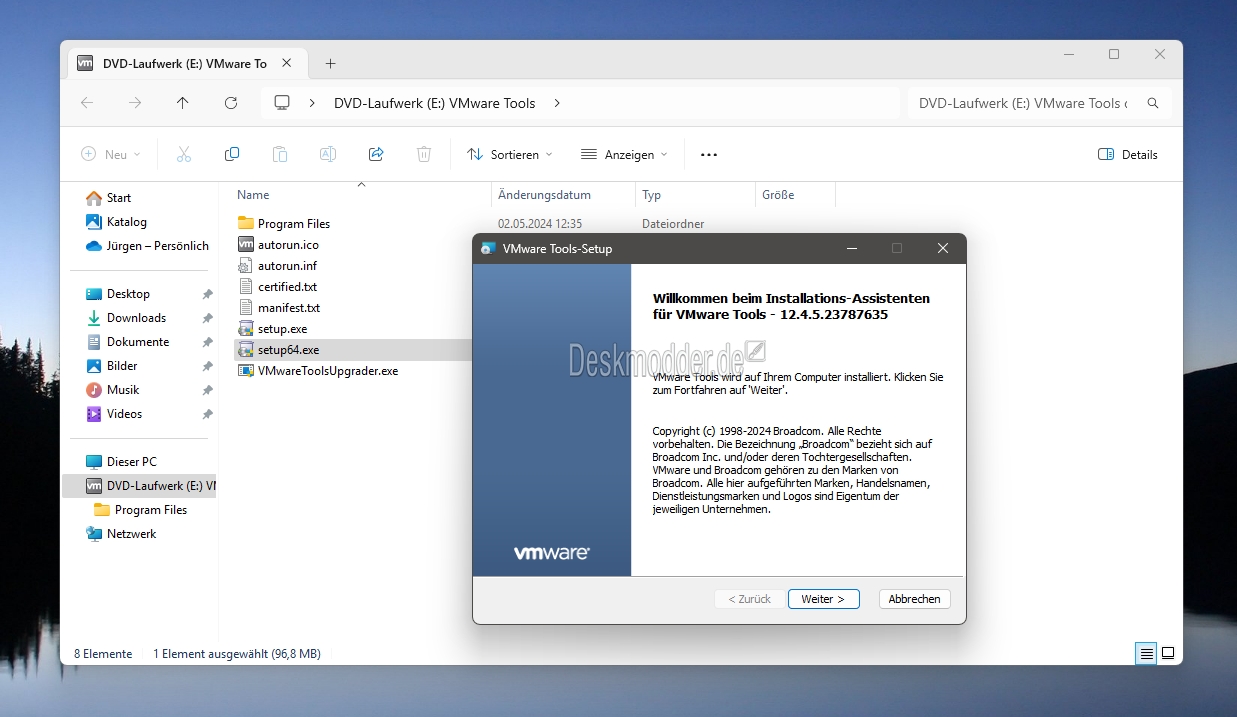Open the Neu dropdown menu
The width and height of the screenshot is (1237, 717).
[111, 154]
